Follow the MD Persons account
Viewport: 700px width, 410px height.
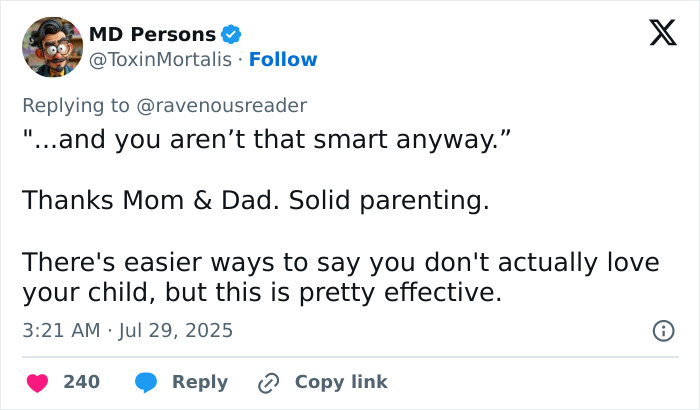pyautogui.click(x=283, y=60)
